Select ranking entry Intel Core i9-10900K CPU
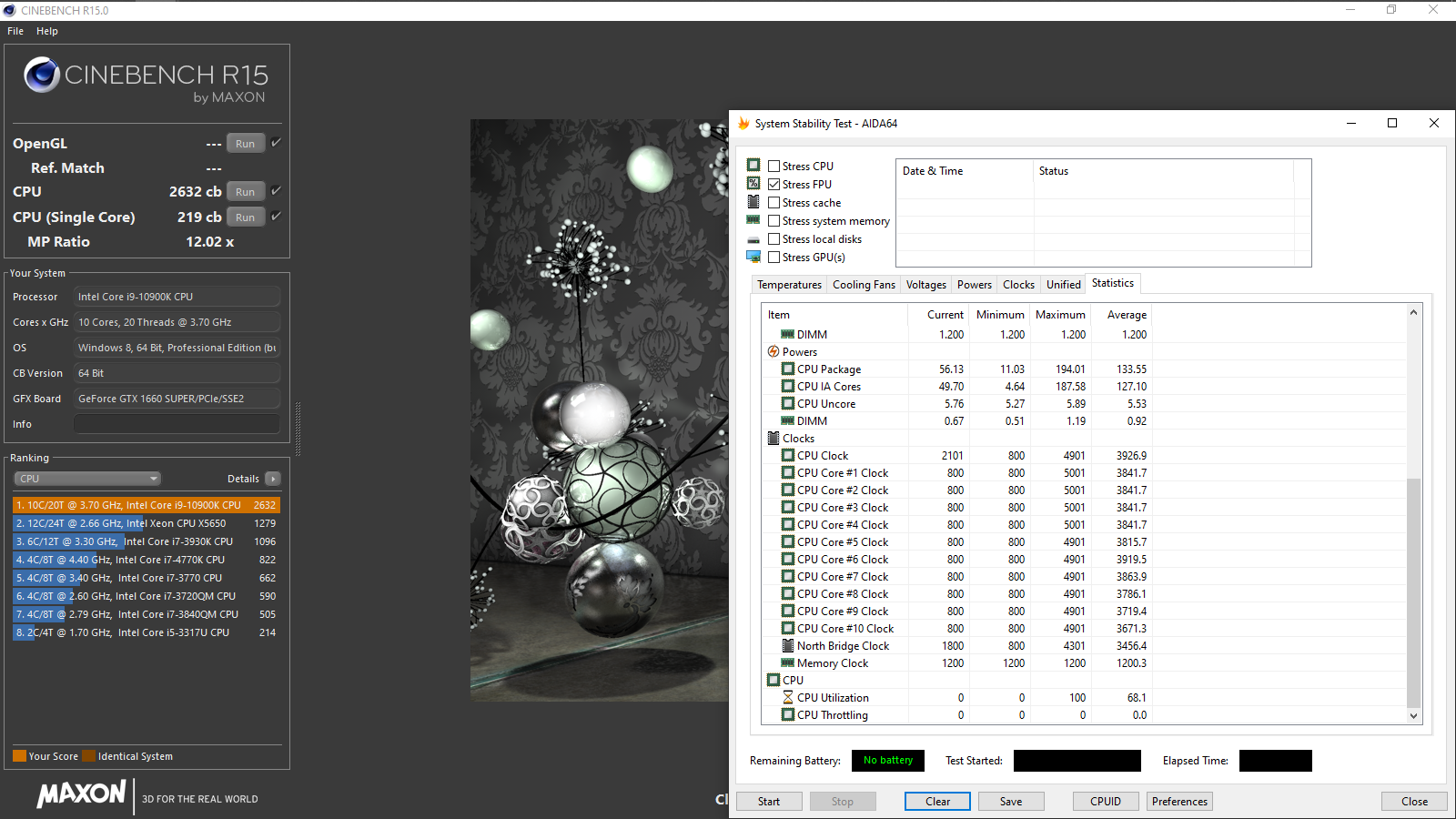 click(147, 505)
